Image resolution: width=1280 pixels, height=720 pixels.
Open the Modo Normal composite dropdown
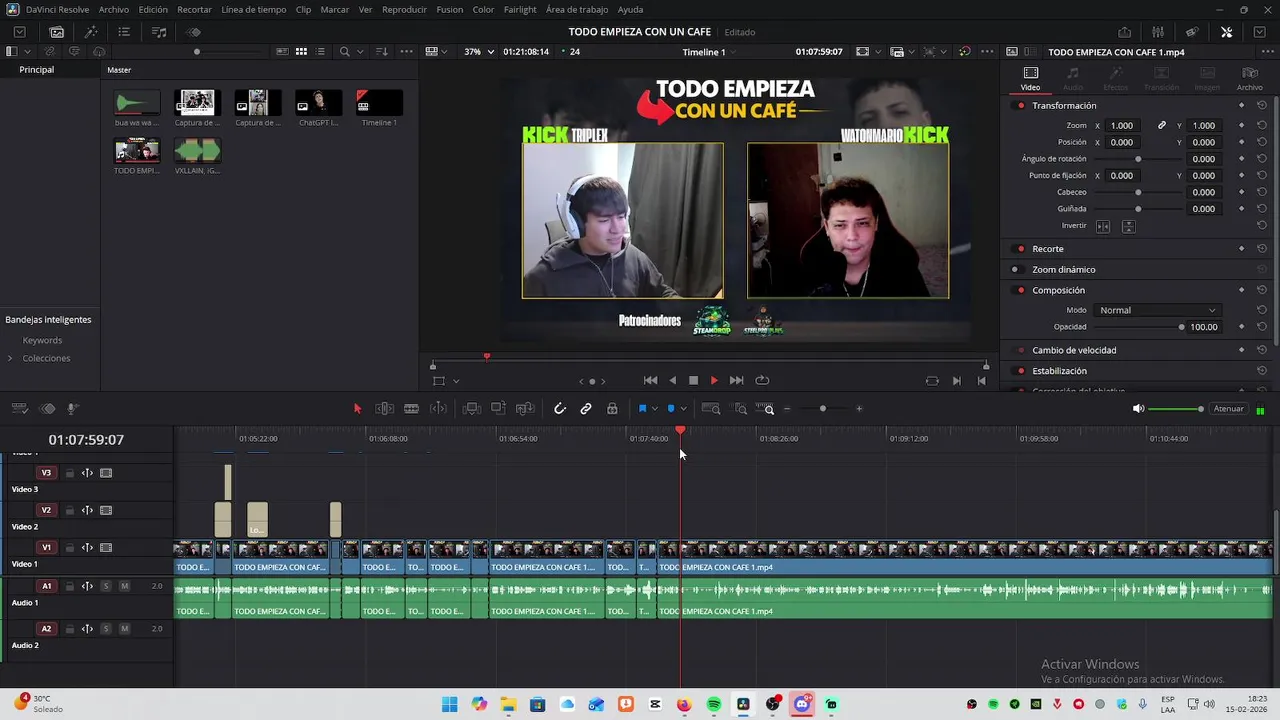1158,310
